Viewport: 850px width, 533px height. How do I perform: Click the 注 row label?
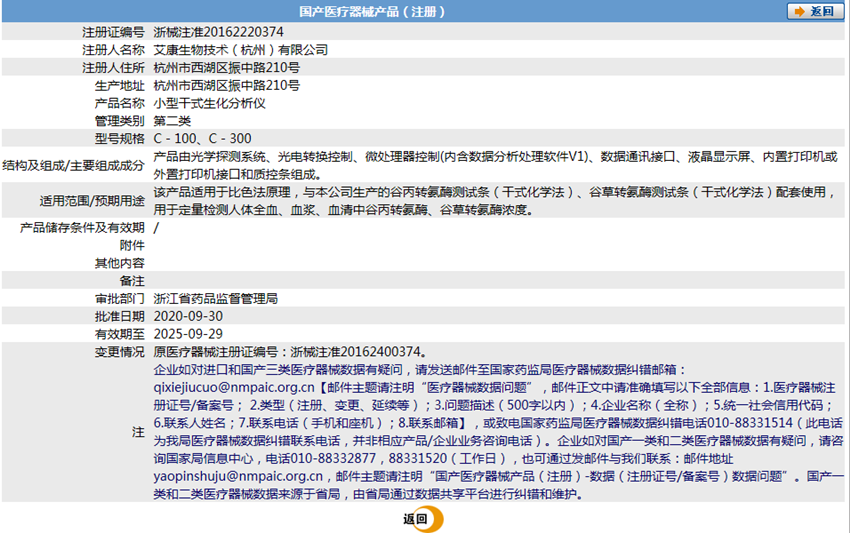click(138, 432)
